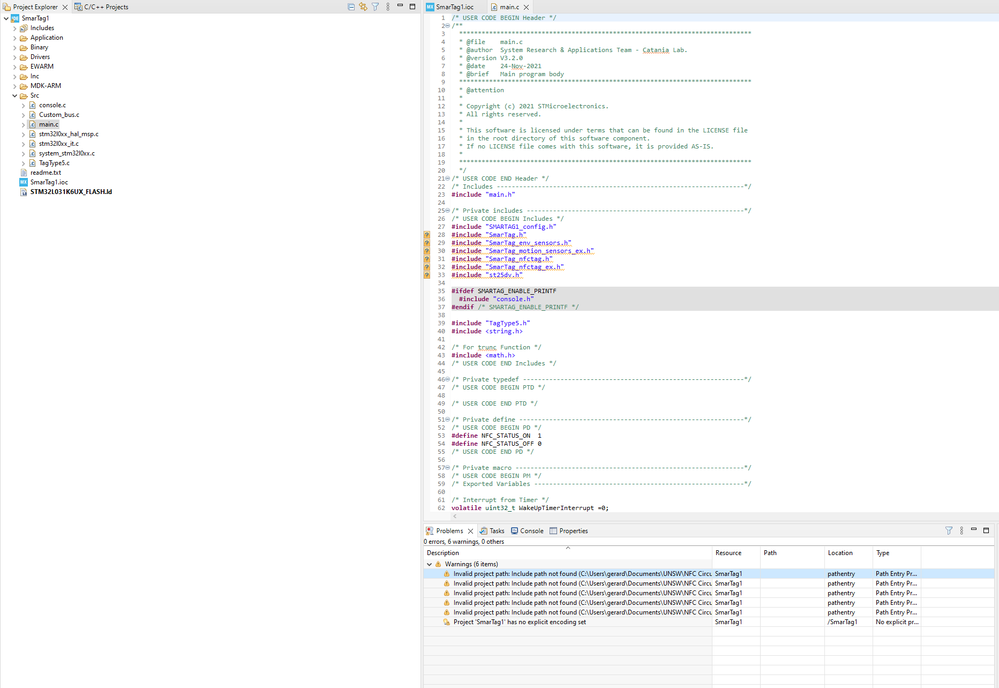The image size is (999, 688).
Task: Expand the Drivers folder
Action: (x=14, y=57)
